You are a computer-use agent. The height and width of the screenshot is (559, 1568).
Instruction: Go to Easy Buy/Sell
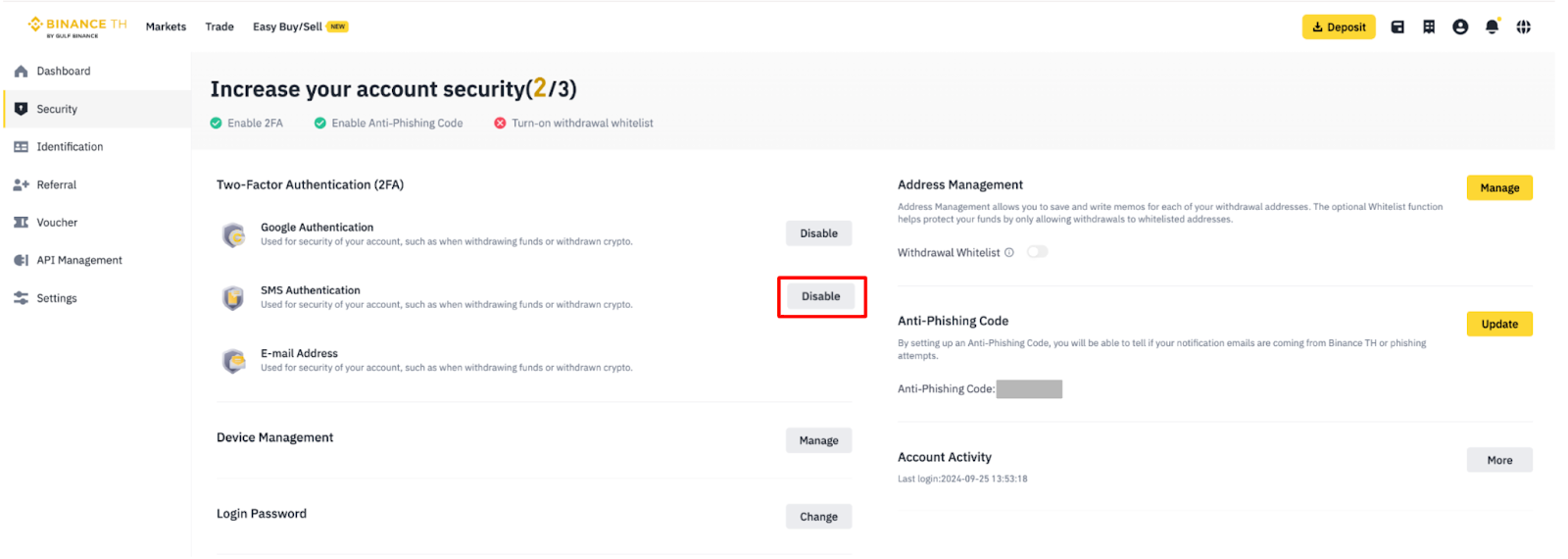(x=287, y=27)
